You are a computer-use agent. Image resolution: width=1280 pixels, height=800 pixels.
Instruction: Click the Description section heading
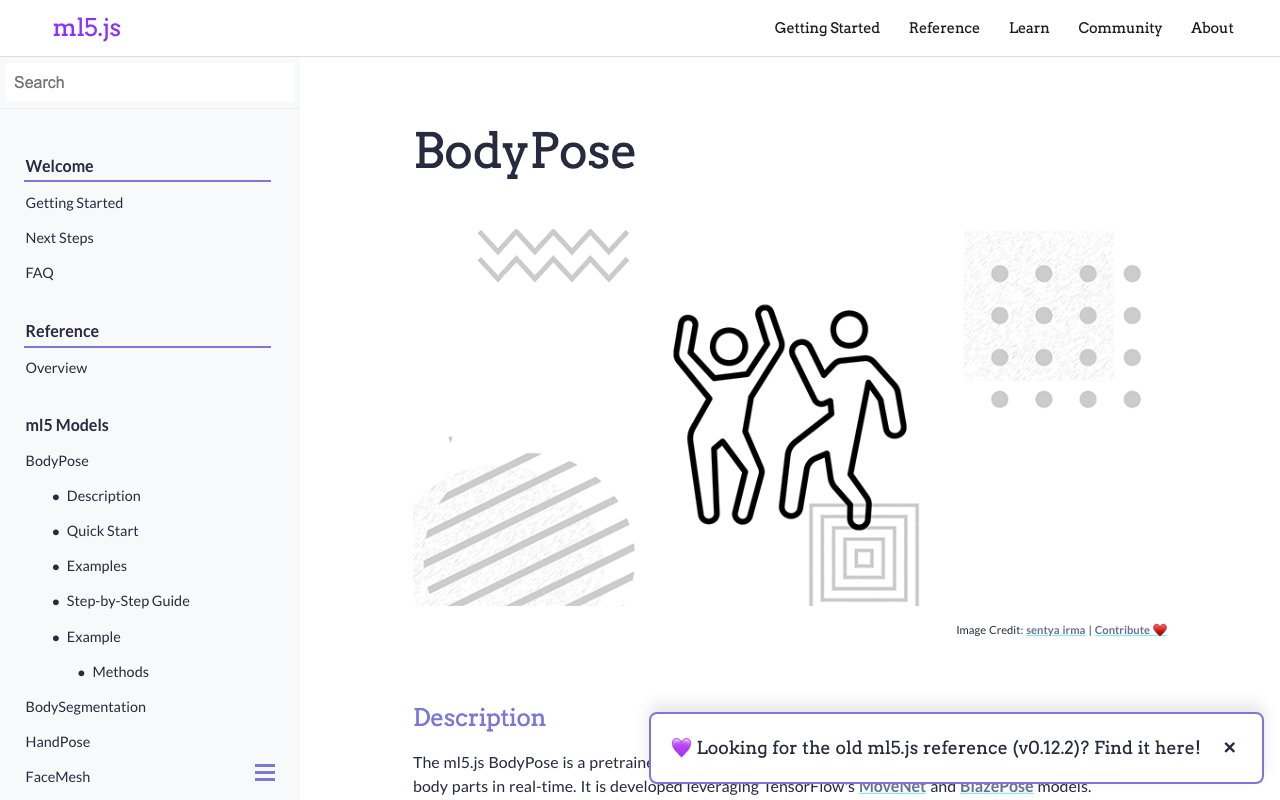479,718
